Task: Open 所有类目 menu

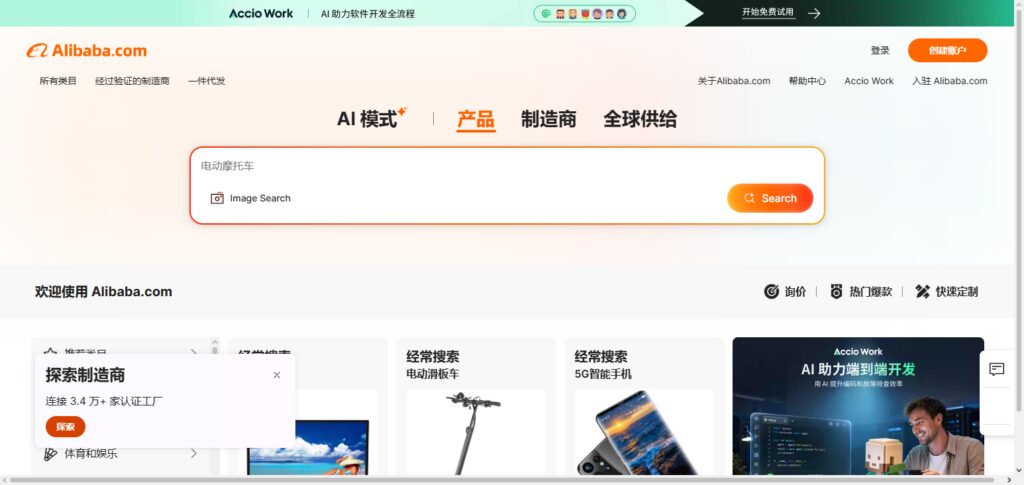Action: [x=58, y=81]
